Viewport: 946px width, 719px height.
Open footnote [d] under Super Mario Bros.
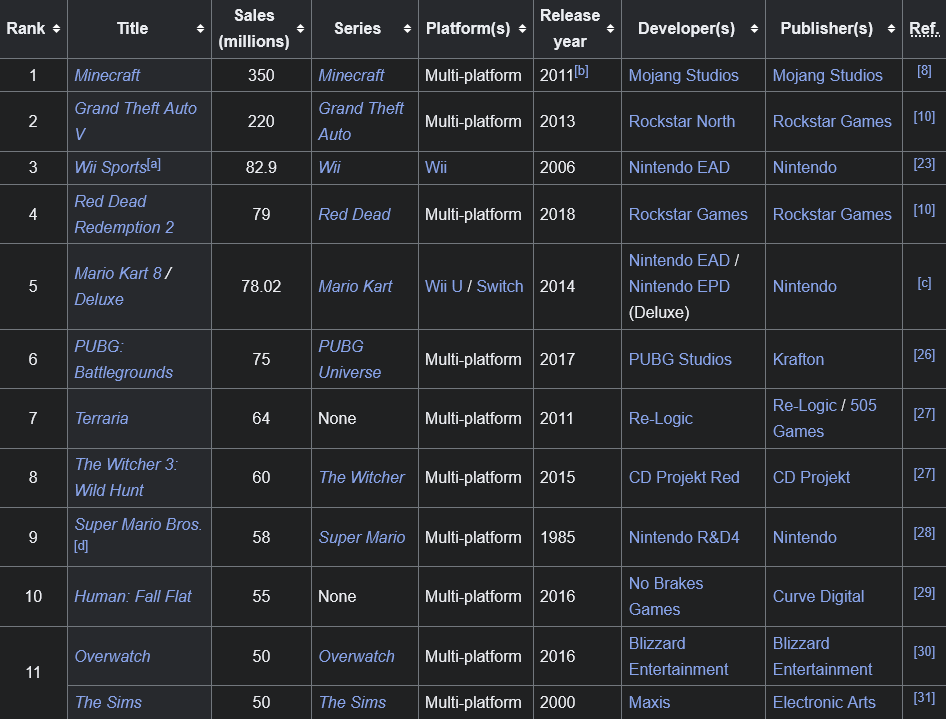81,545
